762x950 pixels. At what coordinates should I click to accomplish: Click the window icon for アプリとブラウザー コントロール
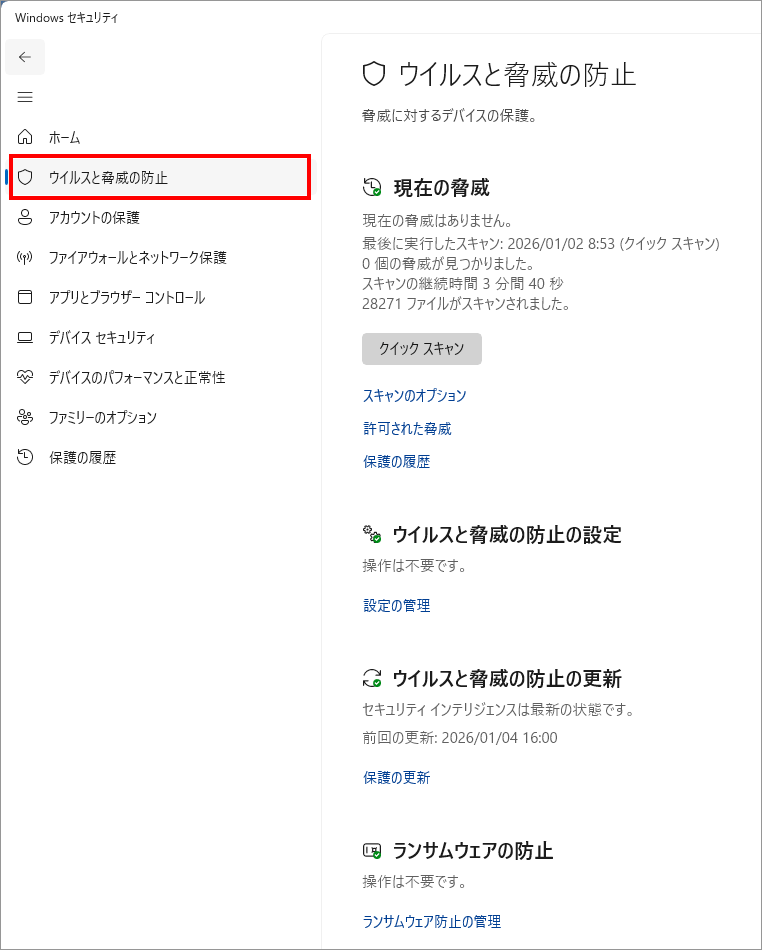[x=26, y=297]
